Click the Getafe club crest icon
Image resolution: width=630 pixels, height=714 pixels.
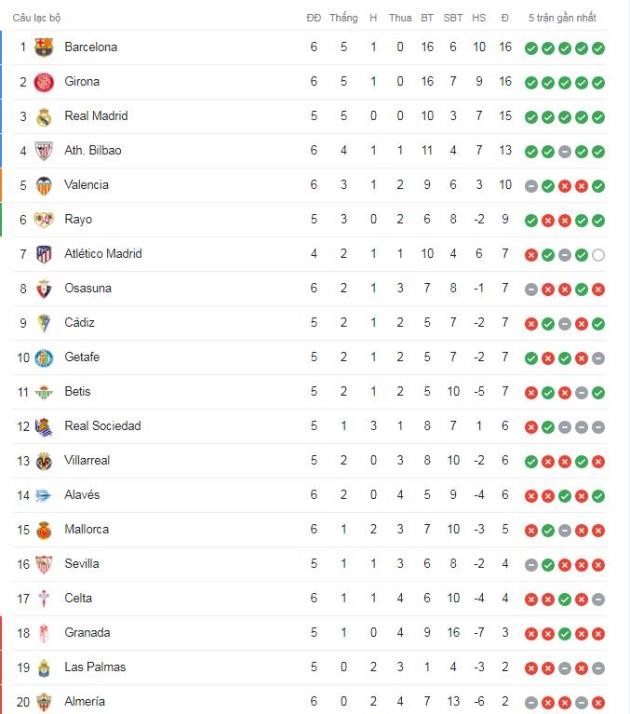point(44,357)
